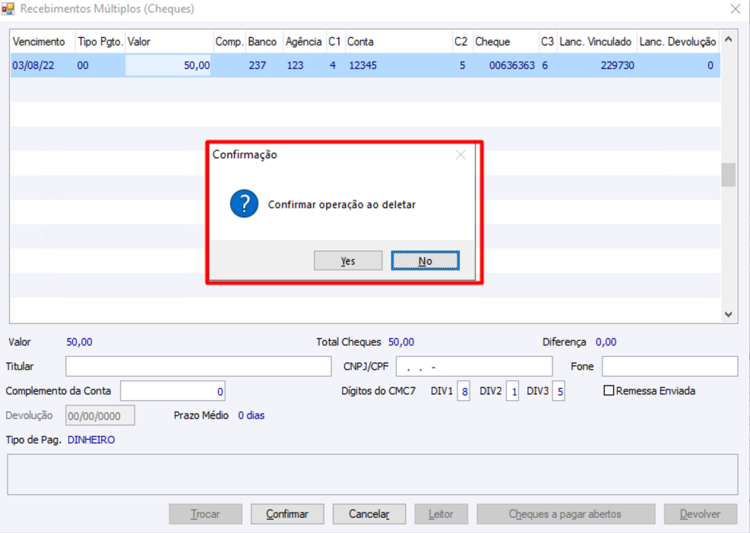
Task: Click the CNPJ/CPF input field
Action: (x=474, y=366)
